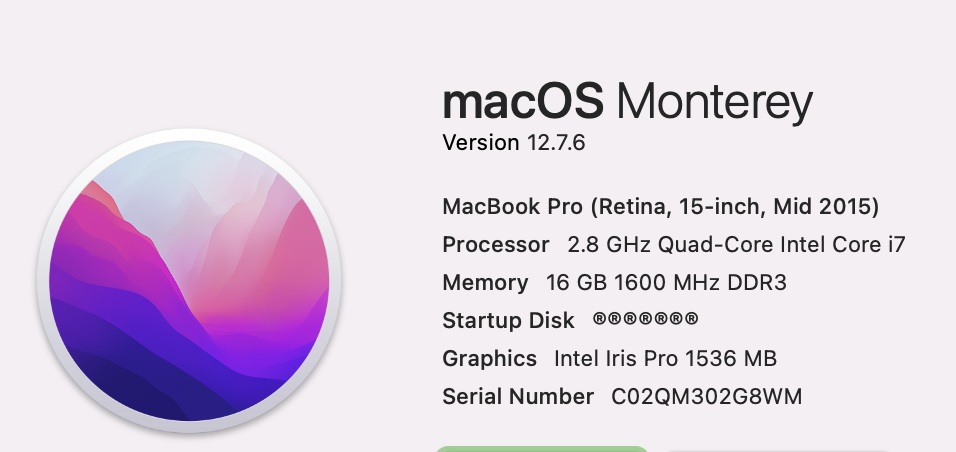Select the 16 GB 1600 MHz DDR3 value
Image resolution: width=956 pixels, height=452 pixels.
click(666, 283)
